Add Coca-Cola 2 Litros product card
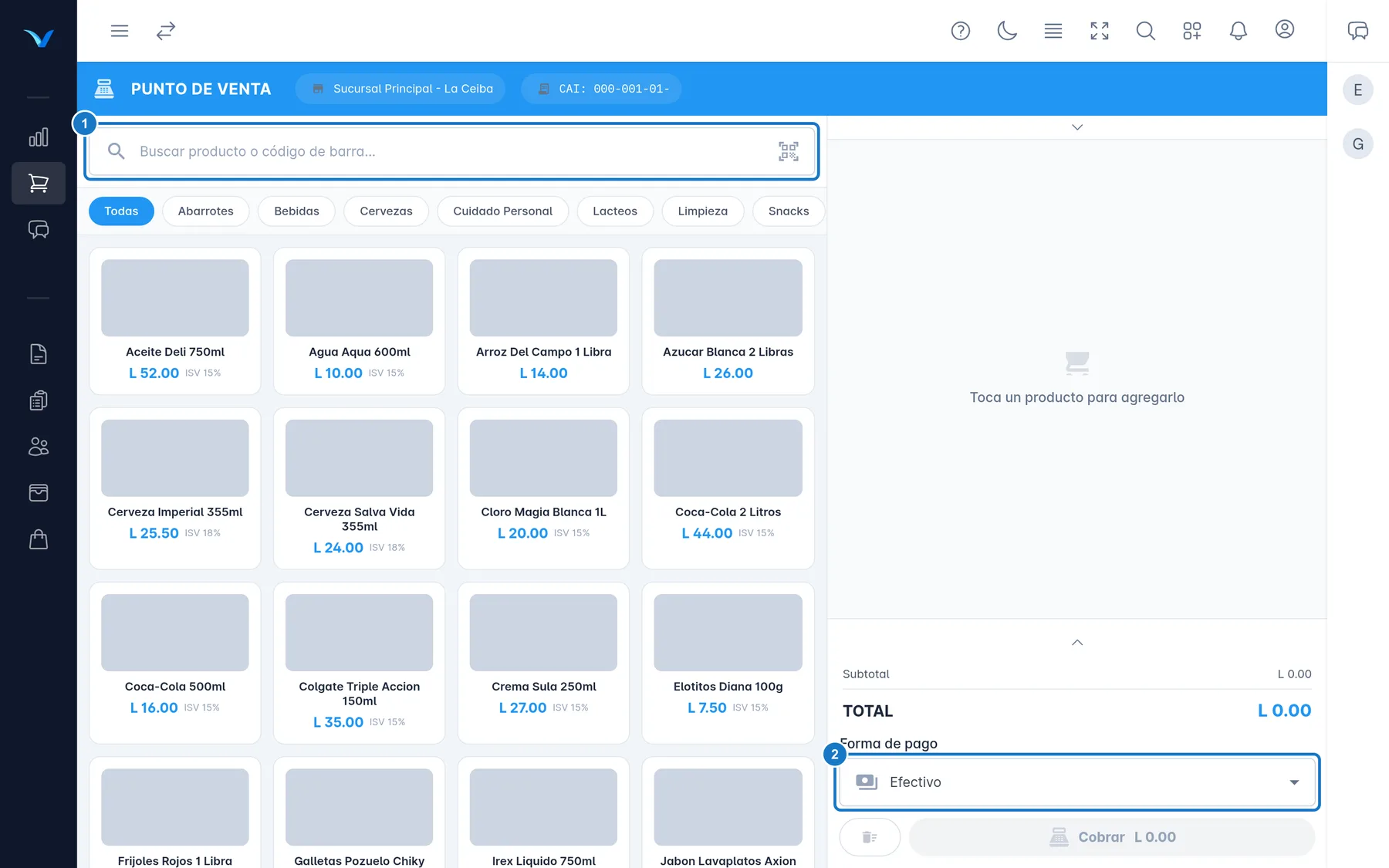Viewport: 1389px width, 868px height. coord(728,488)
